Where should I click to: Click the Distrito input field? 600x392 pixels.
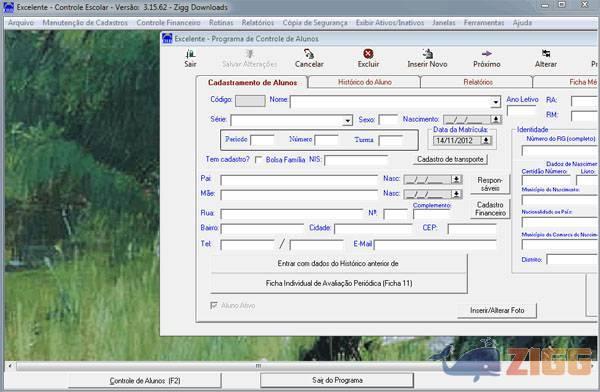click(572, 260)
